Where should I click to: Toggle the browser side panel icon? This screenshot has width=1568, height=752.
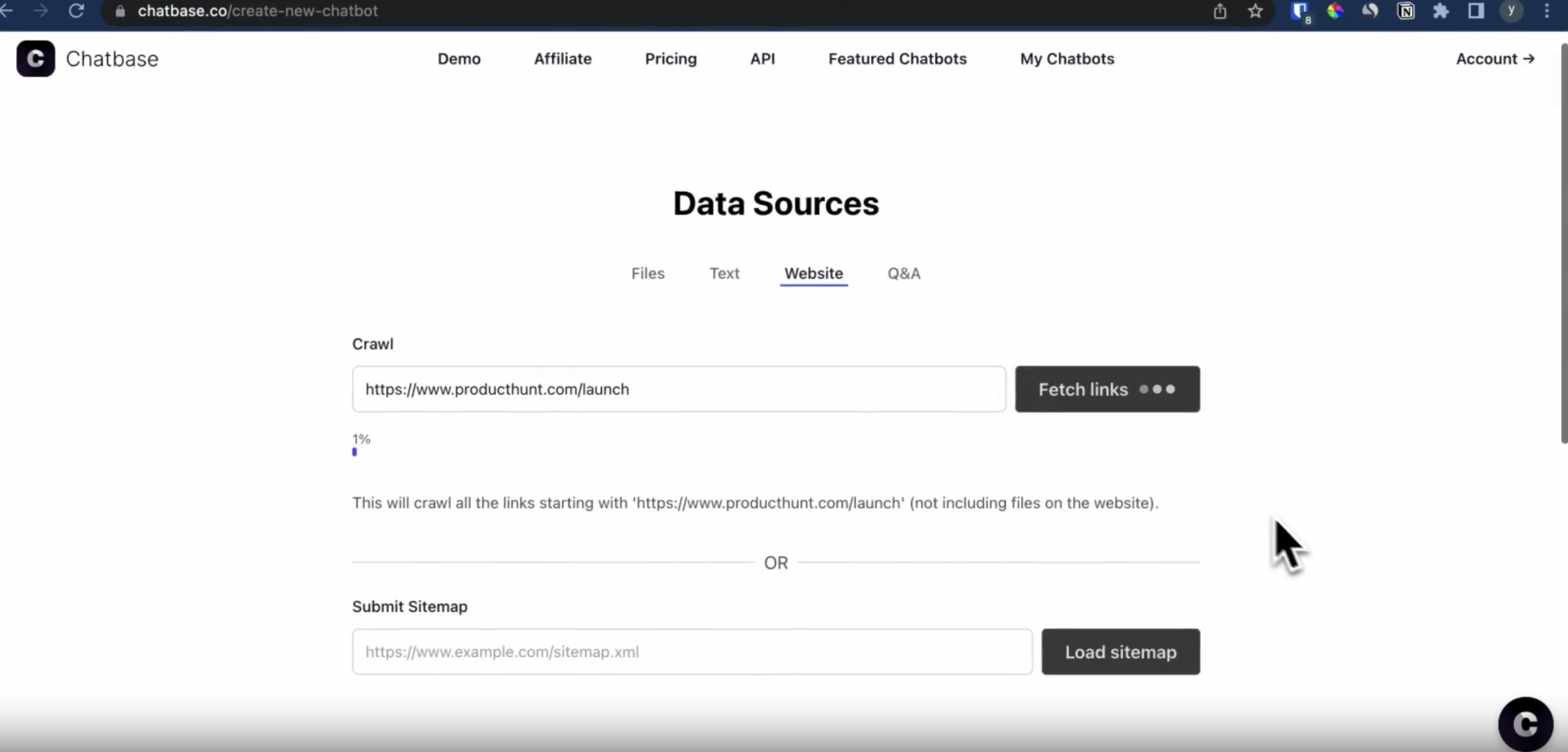click(x=1476, y=11)
